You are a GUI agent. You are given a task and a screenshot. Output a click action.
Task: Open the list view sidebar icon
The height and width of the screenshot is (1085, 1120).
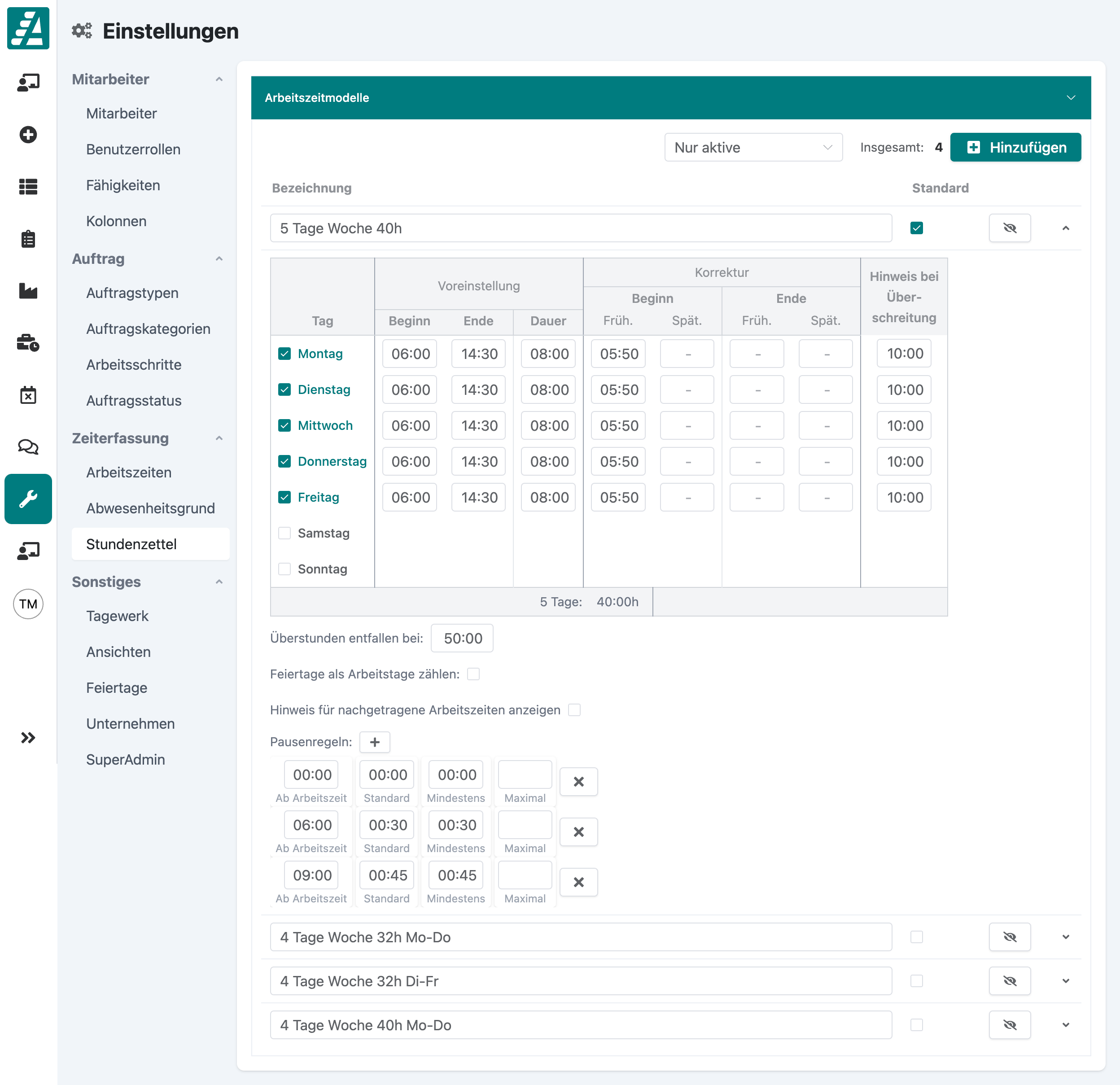pyautogui.click(x=28, y=187)
